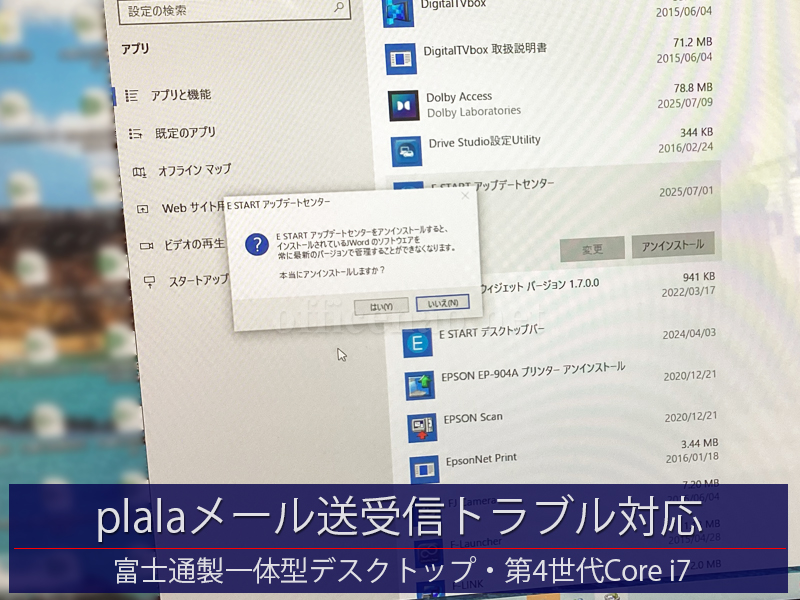Click the 78.8 MB size value

(x=692, y=88)
